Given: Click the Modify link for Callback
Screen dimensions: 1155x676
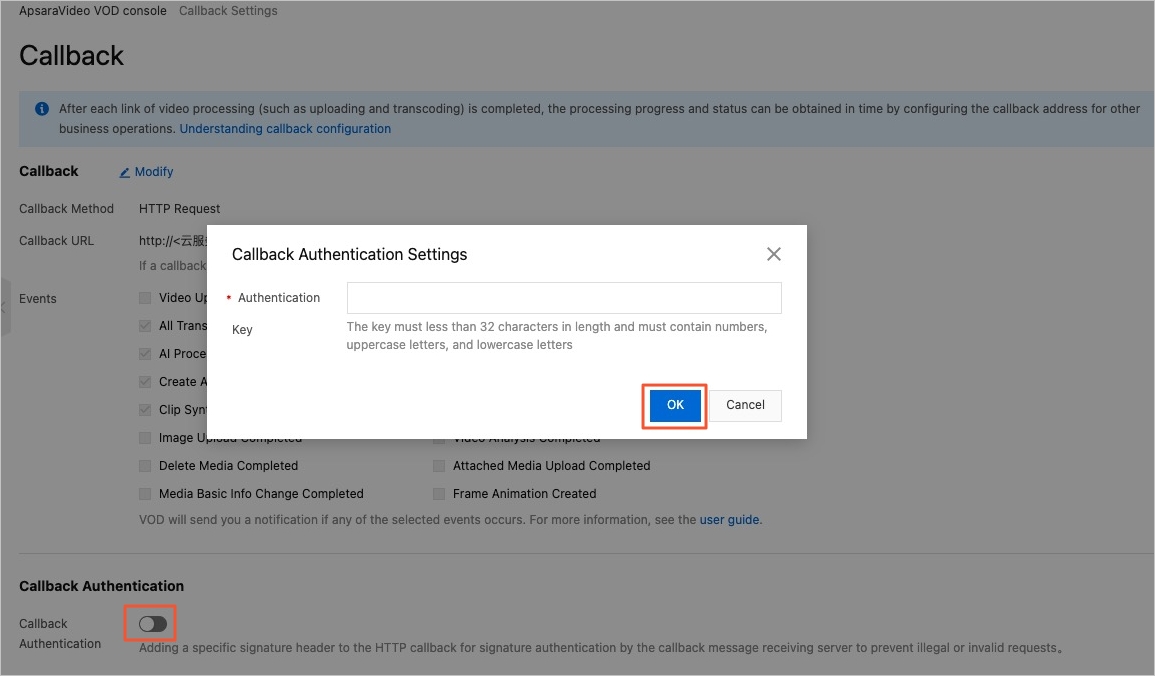Looking at the screenshot, I should [152, 171].
